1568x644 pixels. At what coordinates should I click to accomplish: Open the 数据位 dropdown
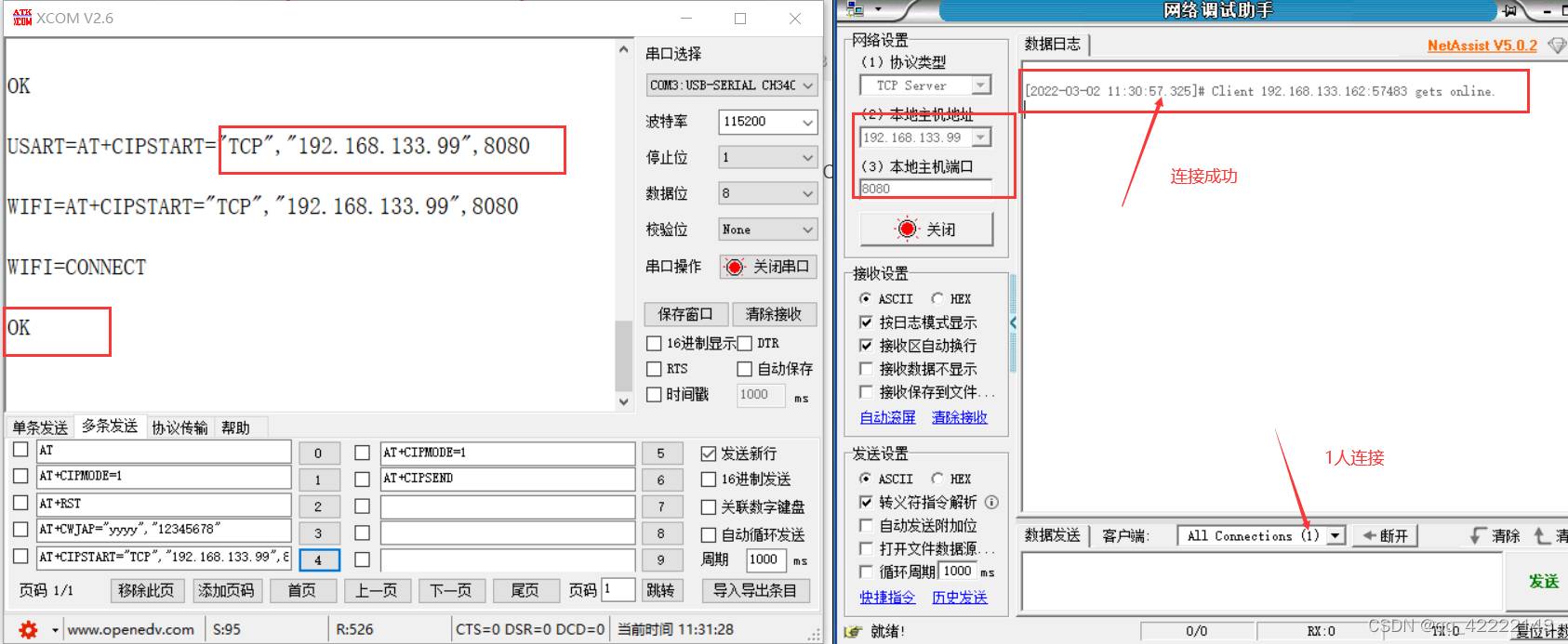tap(767, 193)
